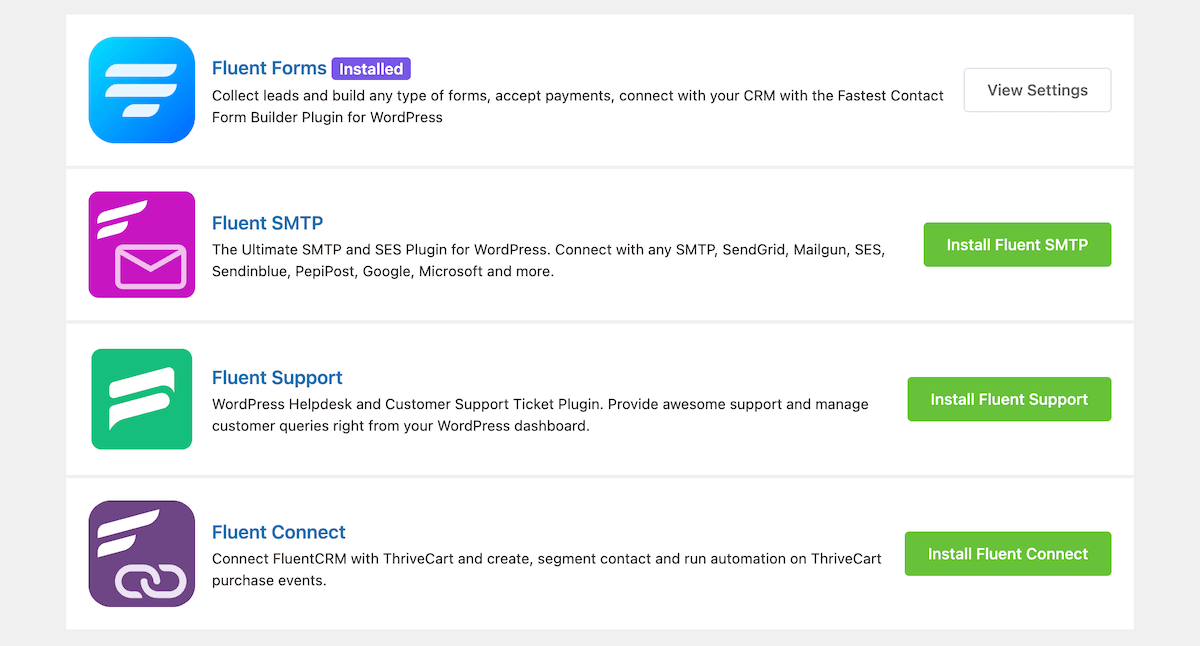This screenshot has width=1200, height=646.
Task: Install the Fluent Support plugin
Action: (1009, 399)
